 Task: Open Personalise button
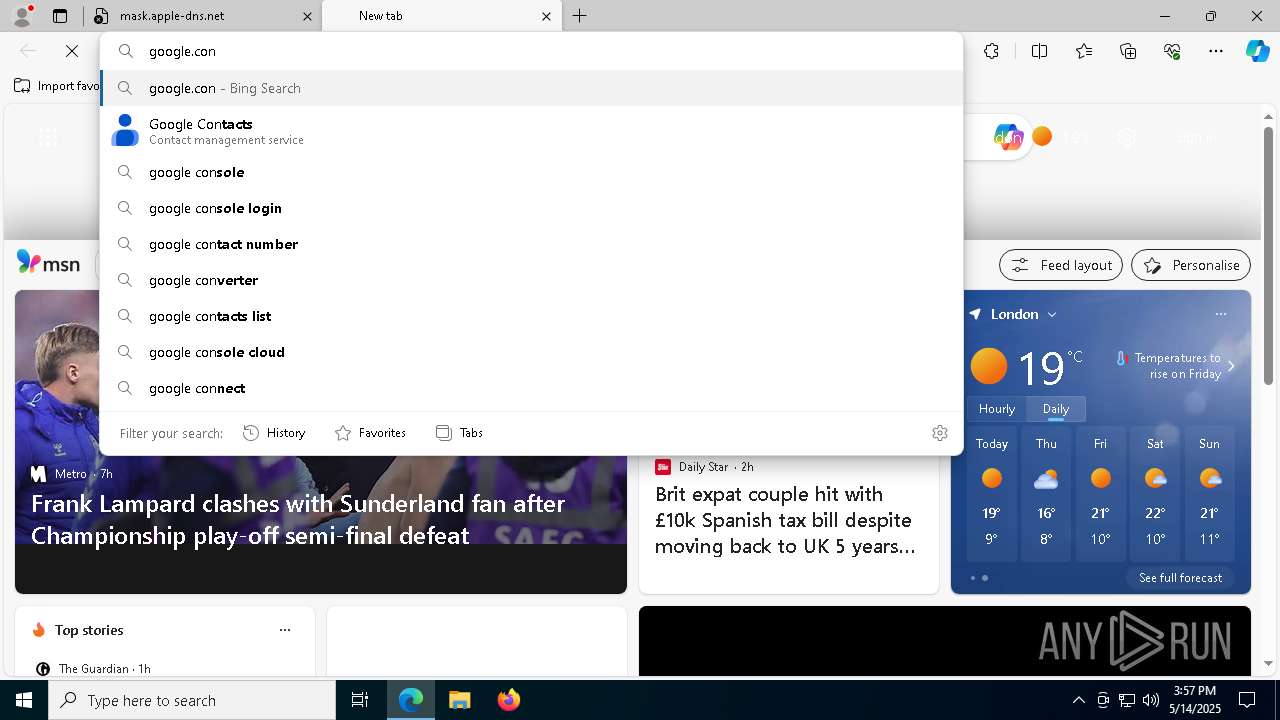(1191, 265)
